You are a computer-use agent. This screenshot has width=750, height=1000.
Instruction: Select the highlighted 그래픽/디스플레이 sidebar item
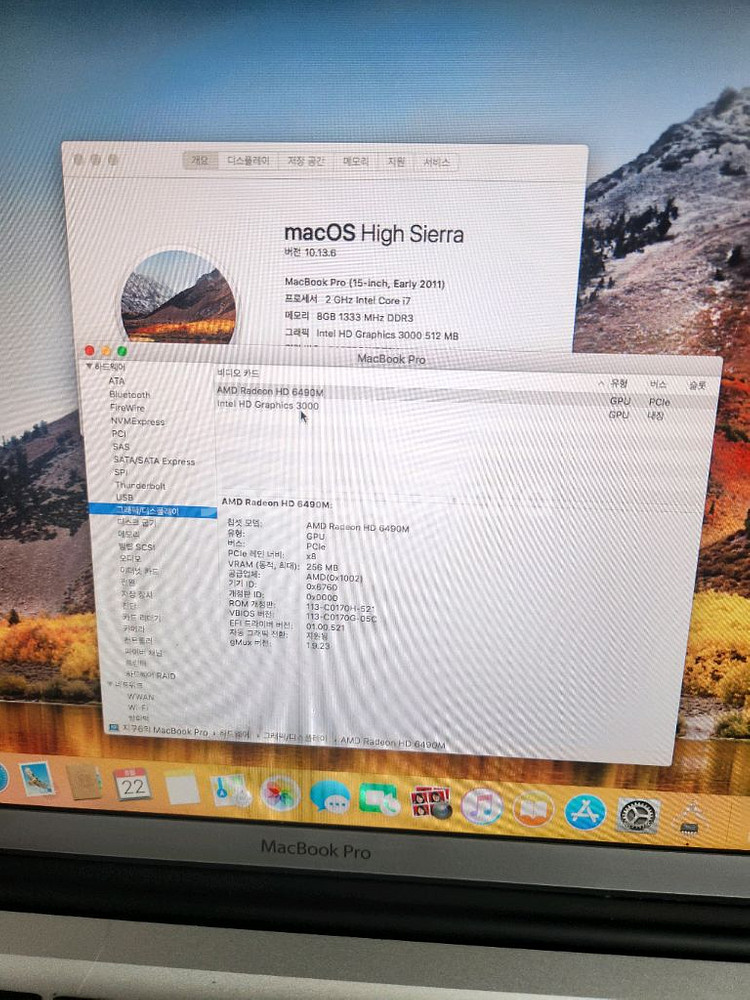coord(152,511)
